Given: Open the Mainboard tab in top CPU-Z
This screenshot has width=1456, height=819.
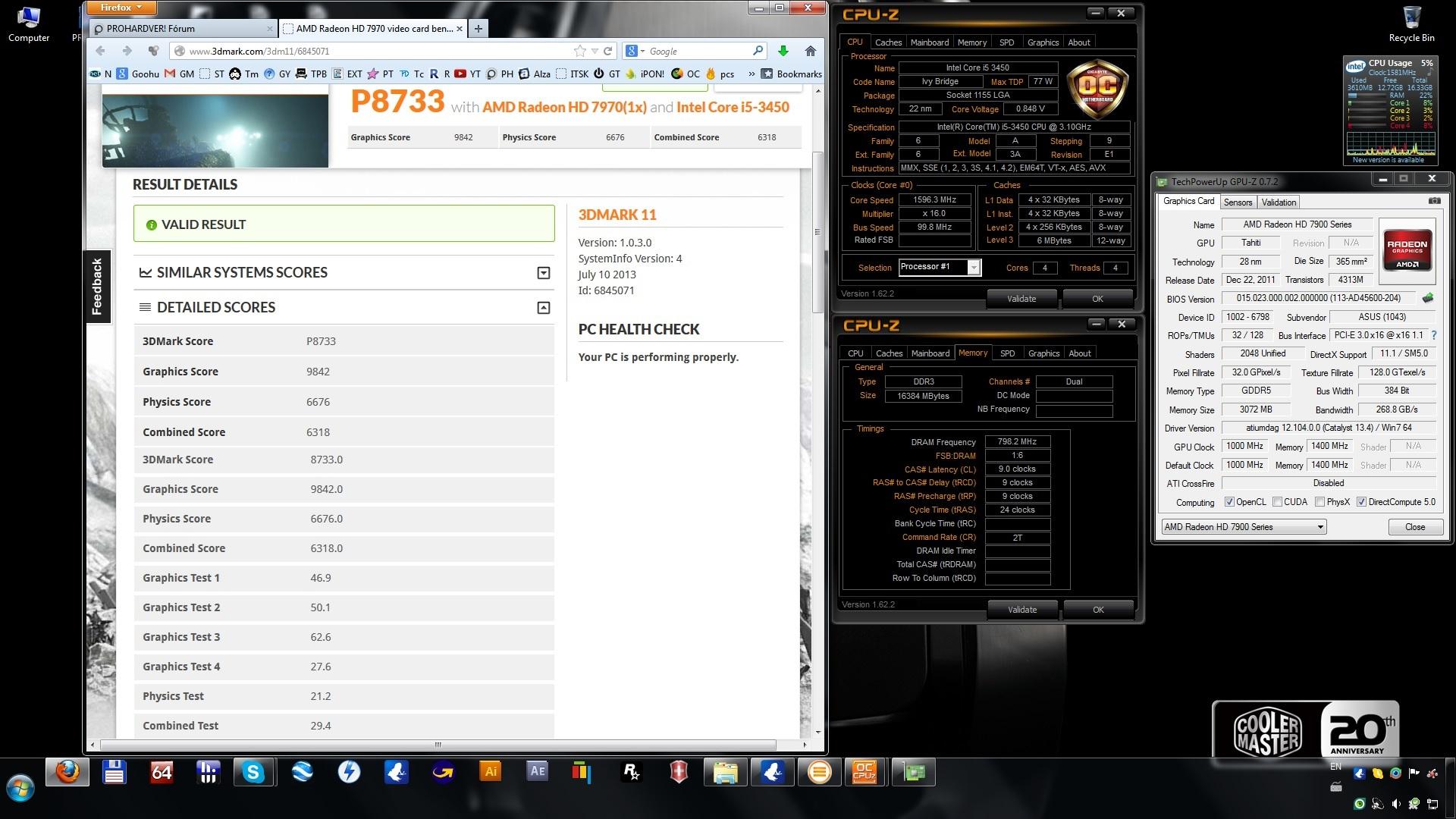Looking at the screenshot, I should 929,42.
